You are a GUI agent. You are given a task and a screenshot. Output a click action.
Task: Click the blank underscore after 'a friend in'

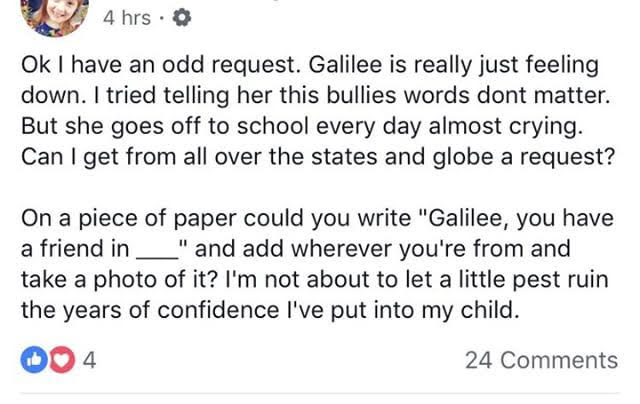[157, 257]
